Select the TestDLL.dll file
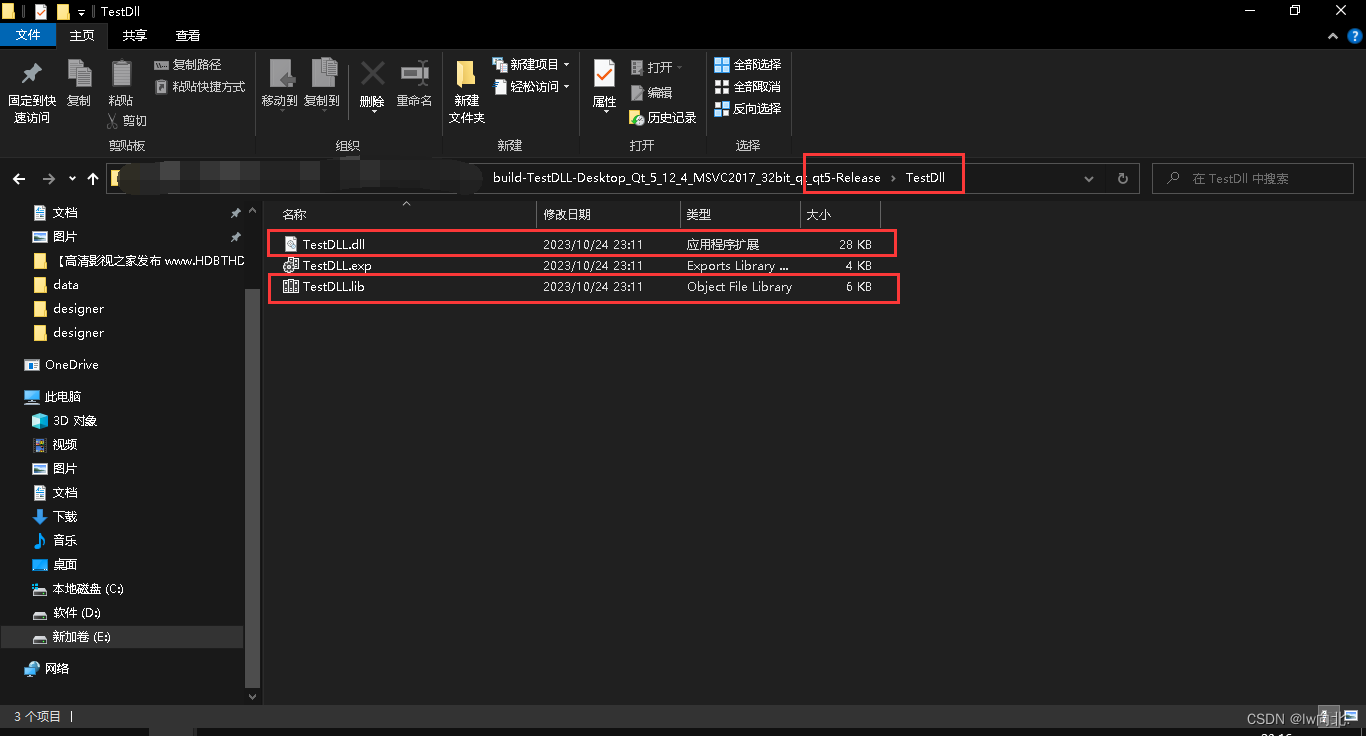Screen dimensions: 1366x736 (x=580, y=244)
